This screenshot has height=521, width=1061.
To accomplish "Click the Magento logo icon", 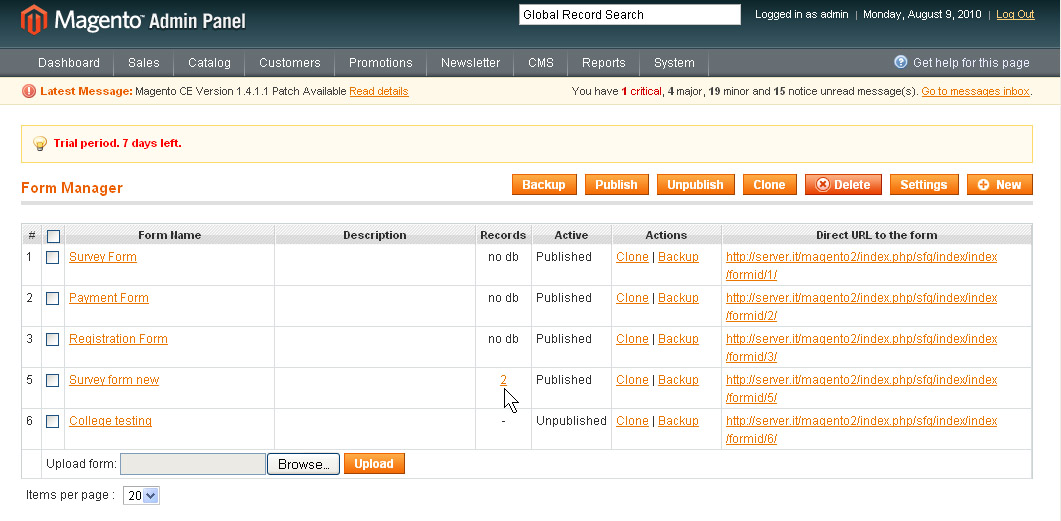I will click(34, 20).
